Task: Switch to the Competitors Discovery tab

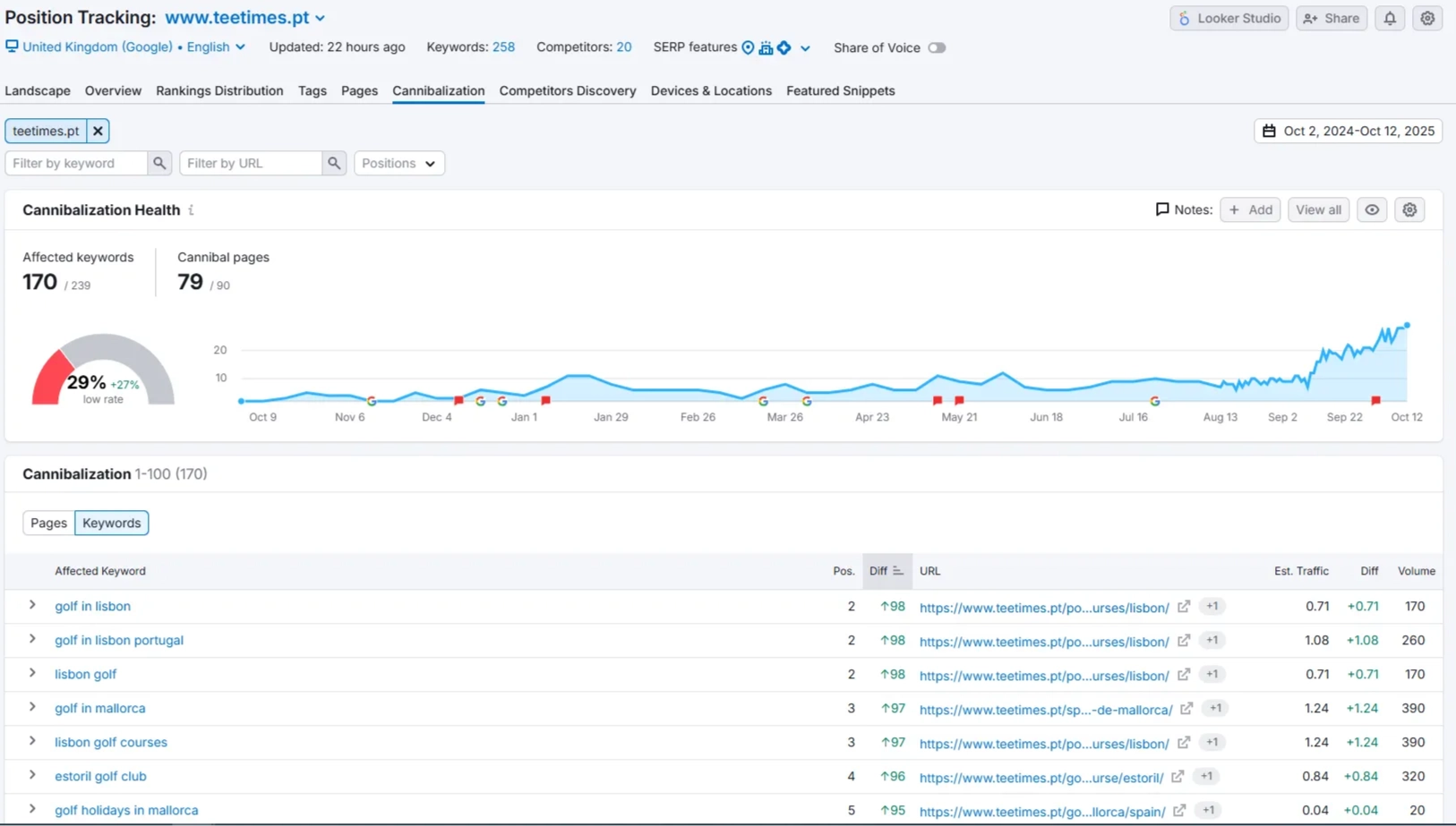Action: 567,90
